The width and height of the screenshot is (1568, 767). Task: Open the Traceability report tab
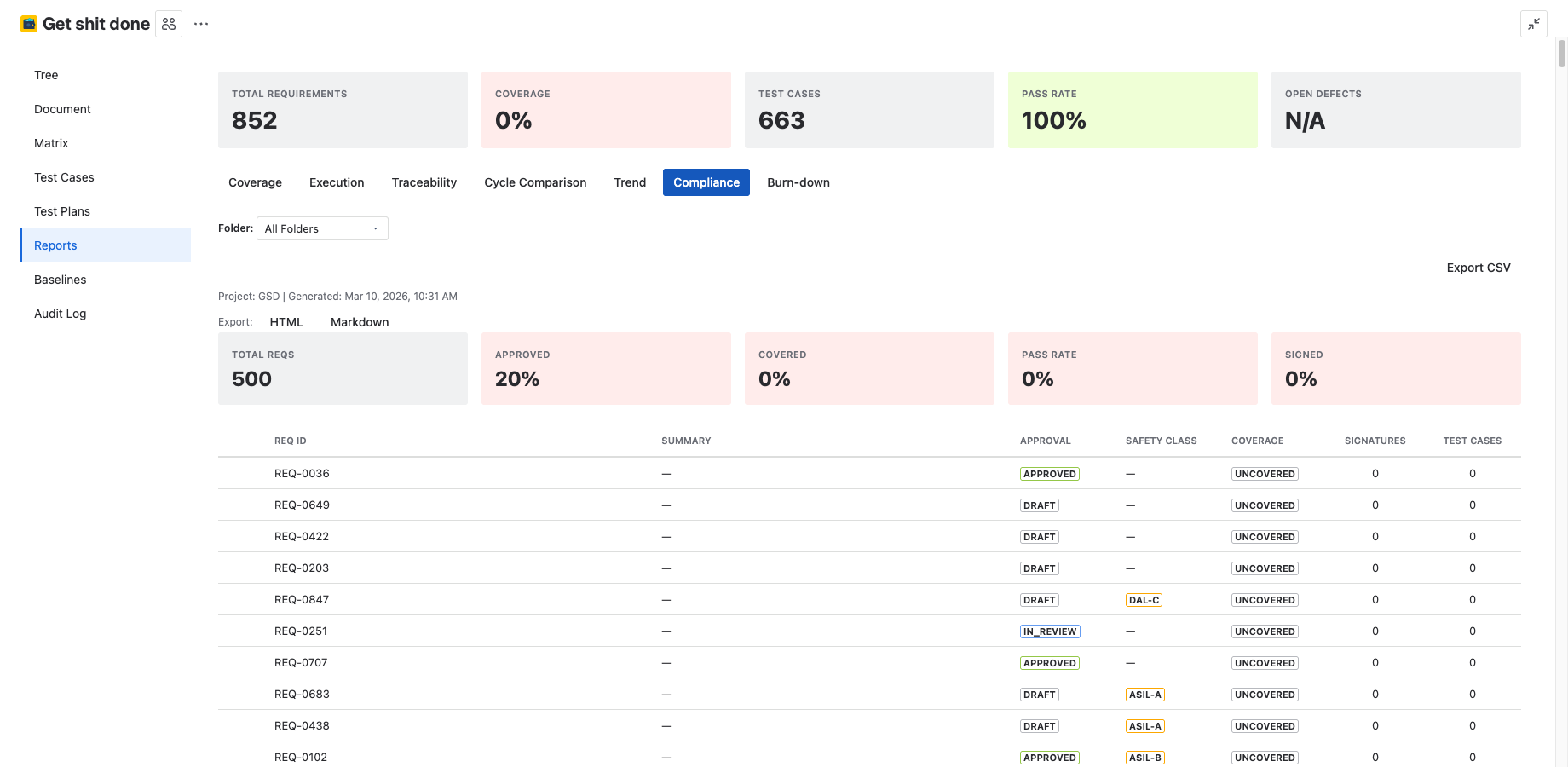(424, 182)
